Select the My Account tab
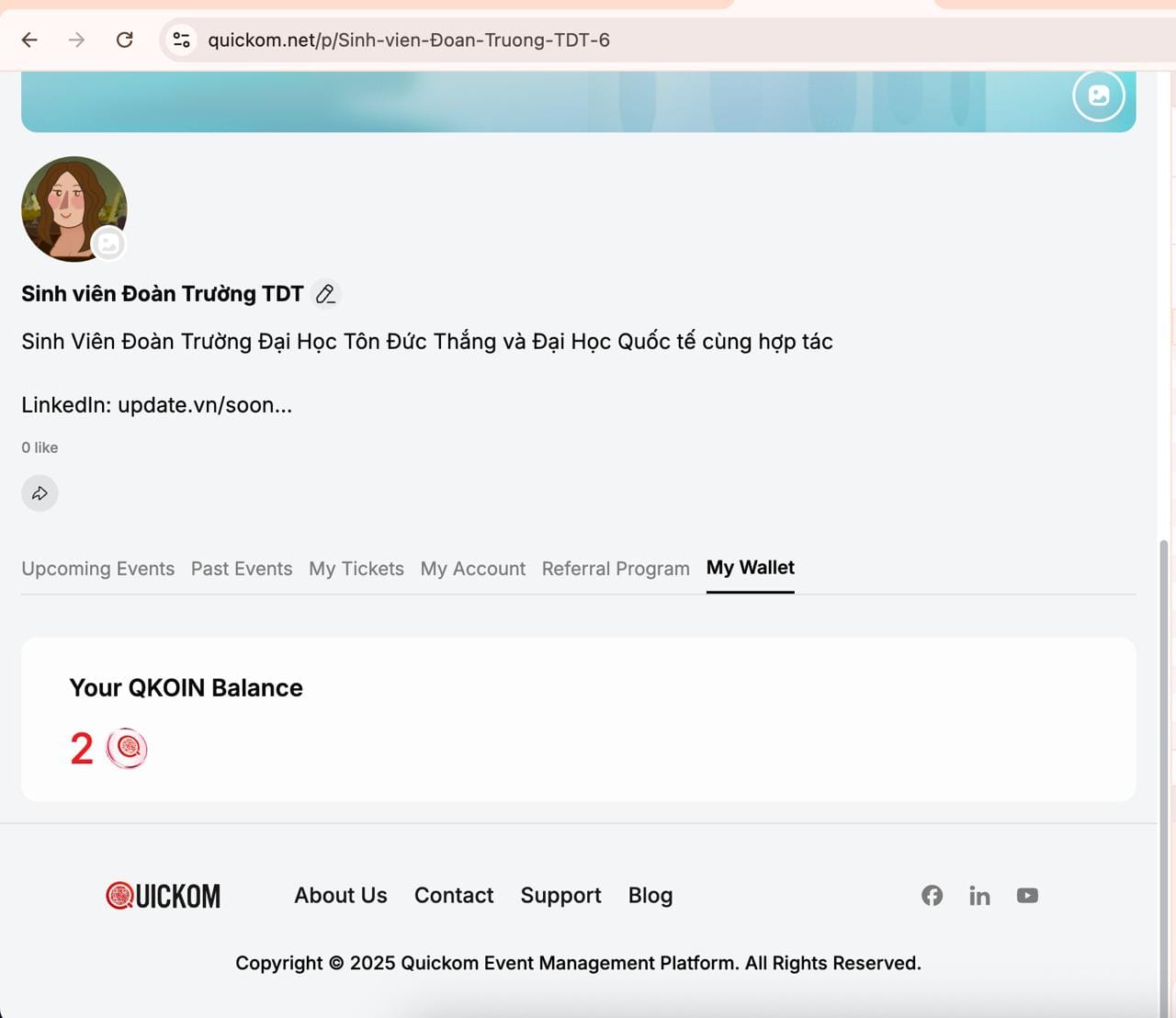This screenshot has height=1018, width=1176. click(x=473, y=569)
